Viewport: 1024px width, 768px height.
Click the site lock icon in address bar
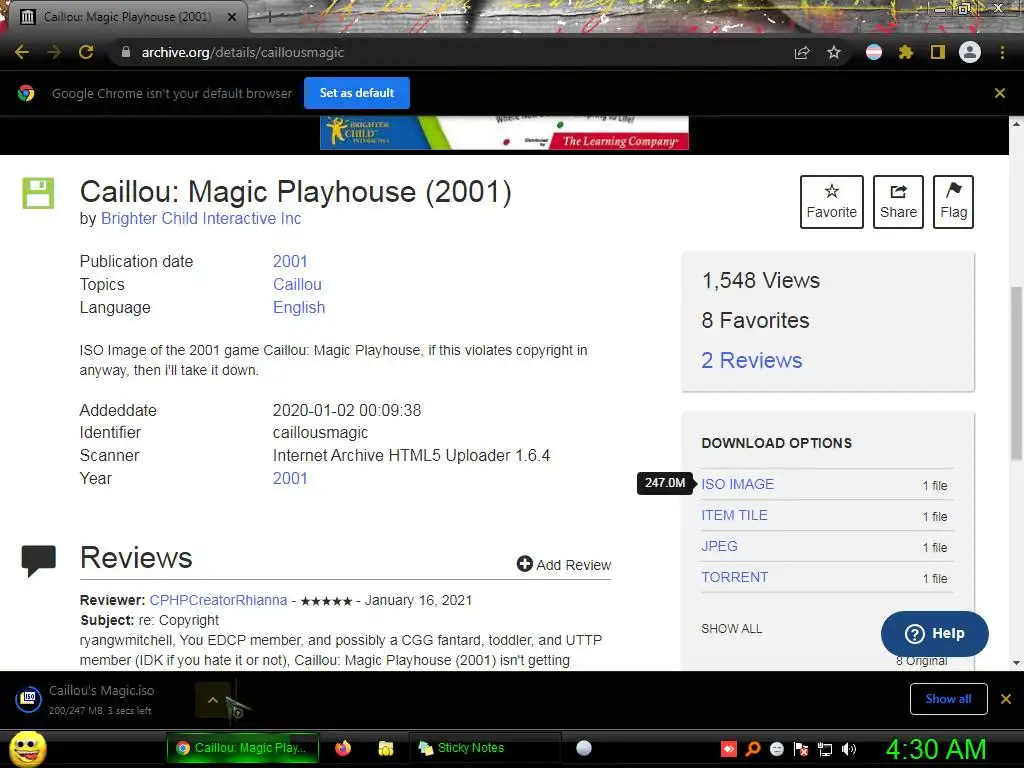[x=126, y=52]
